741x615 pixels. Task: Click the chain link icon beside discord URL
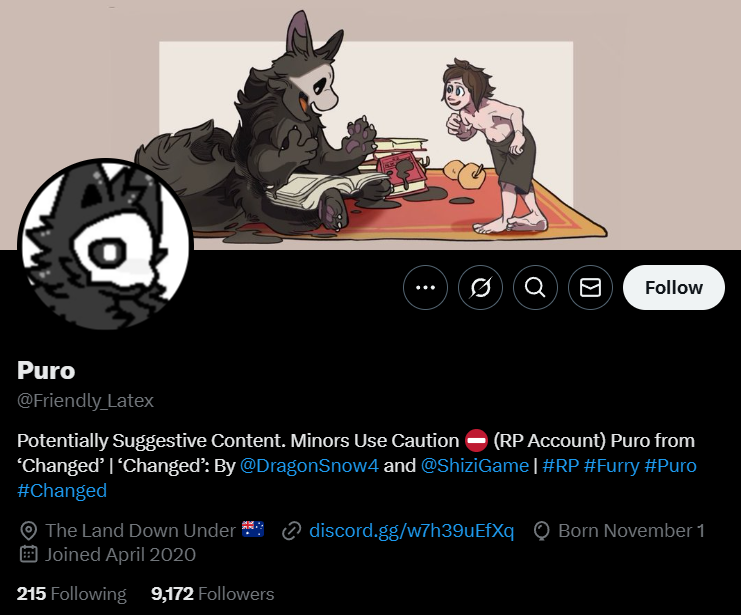292,531
